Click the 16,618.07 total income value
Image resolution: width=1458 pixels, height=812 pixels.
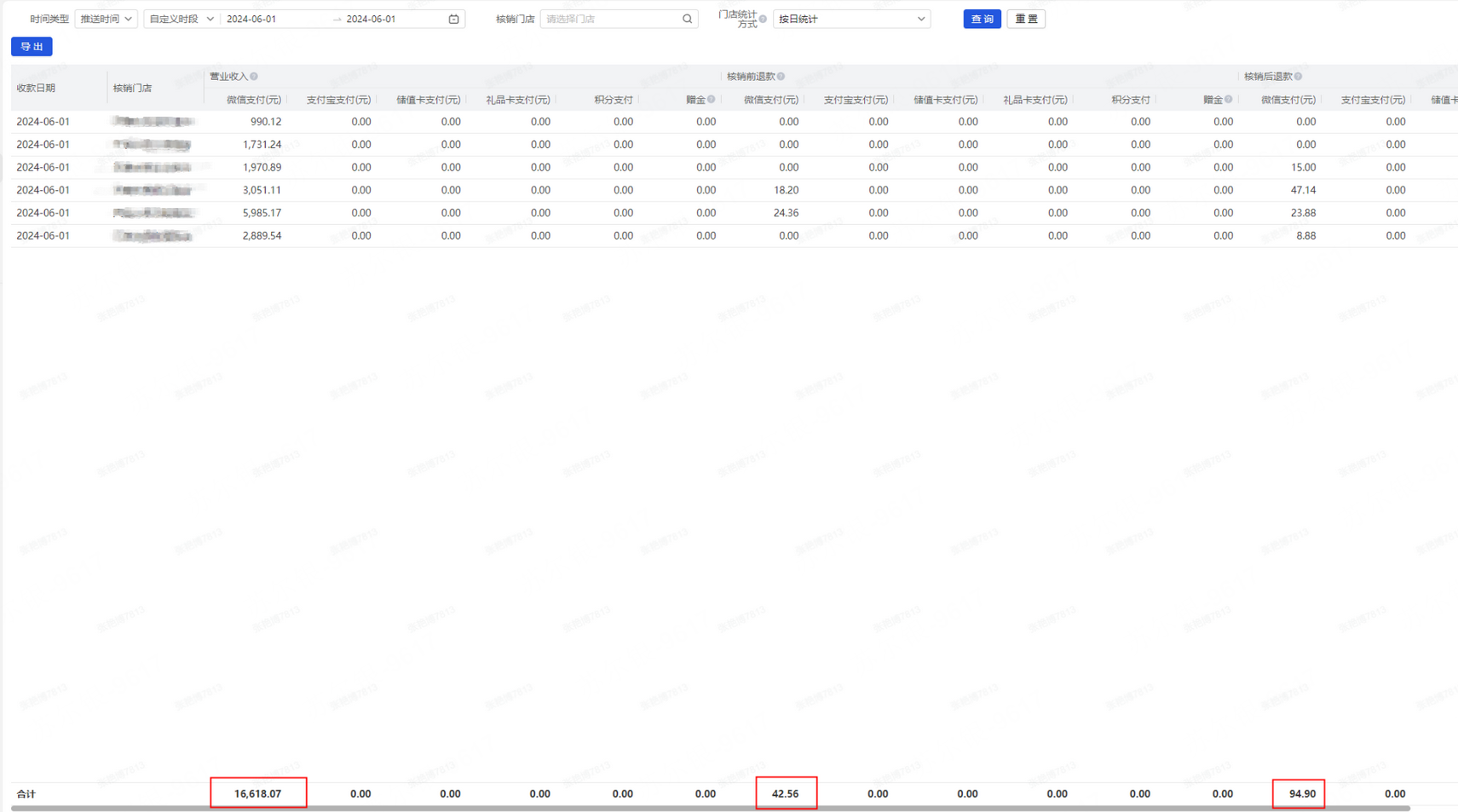(x=257, y=794)
